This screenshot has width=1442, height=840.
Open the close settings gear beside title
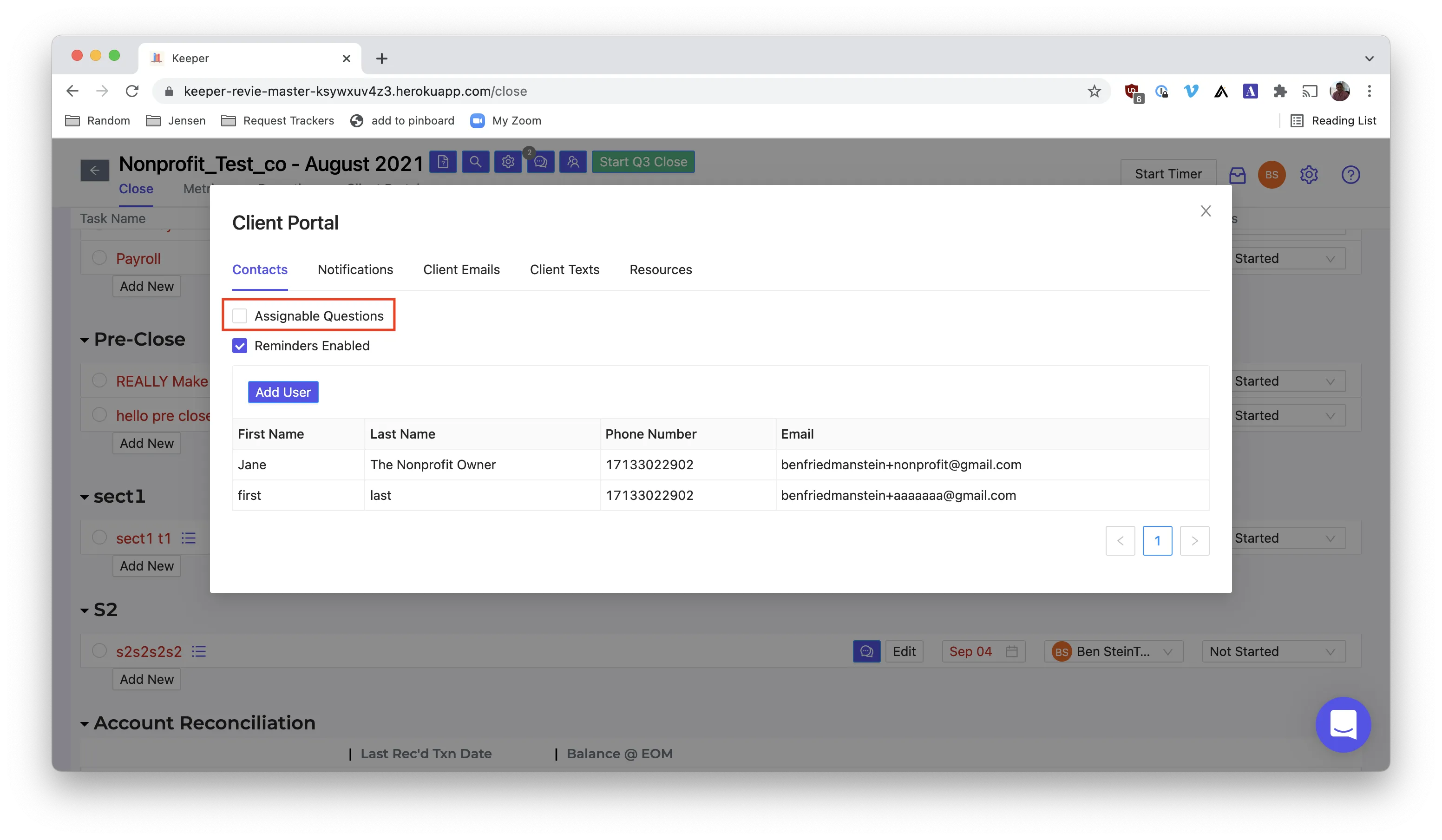tap(508, 162)
